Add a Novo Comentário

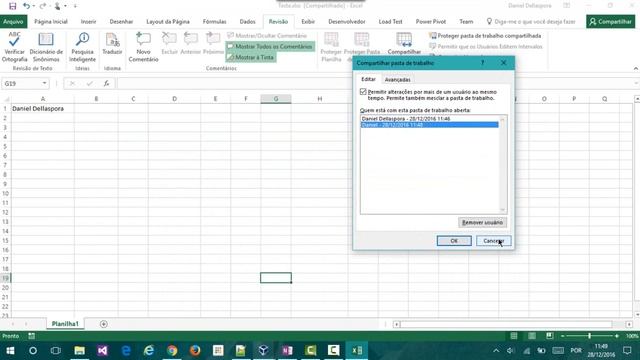click(x=143, y=47)
